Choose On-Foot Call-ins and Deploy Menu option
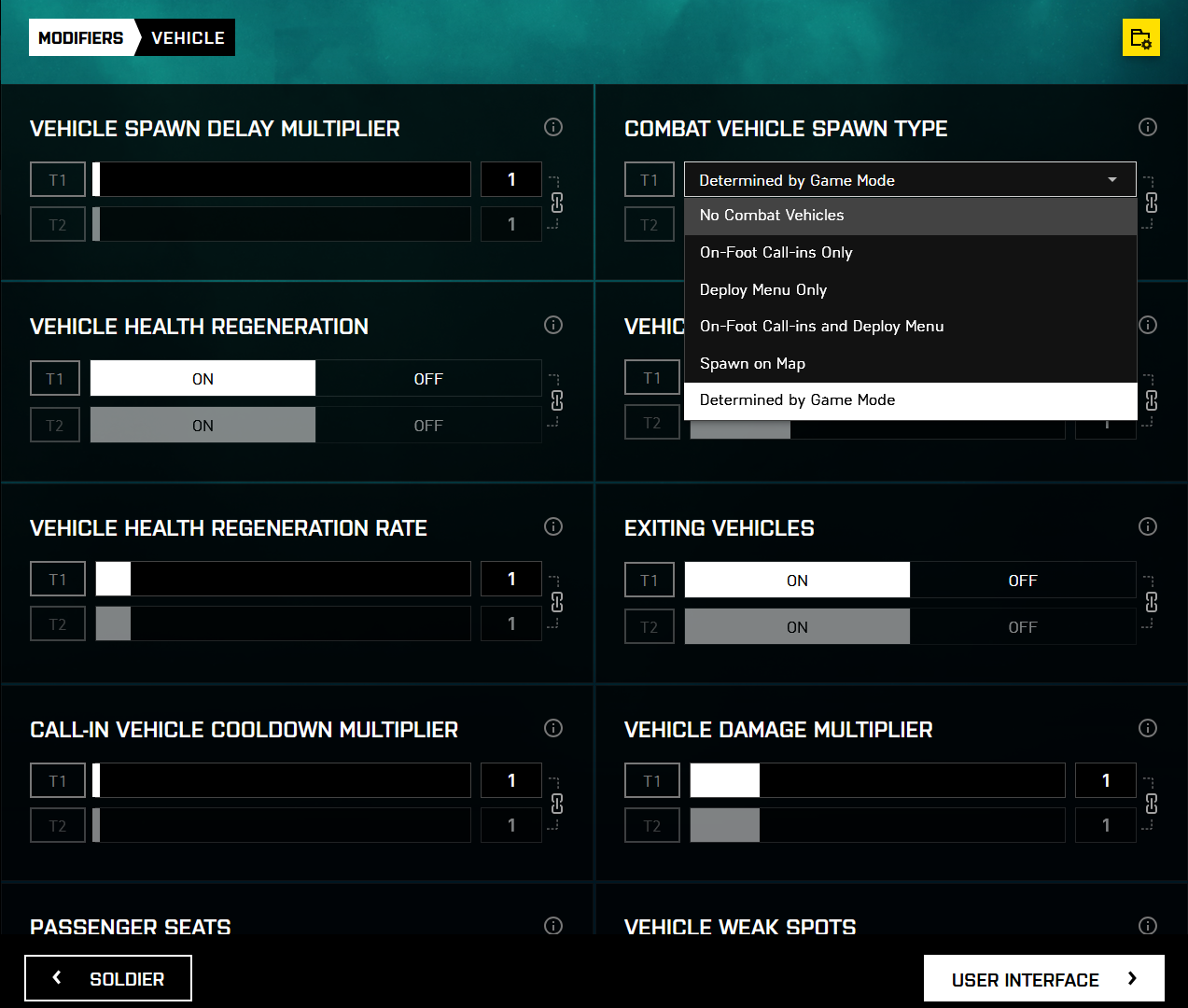Image resolution: width=1188 pixels, height=1008 pixels. [910, 327]
